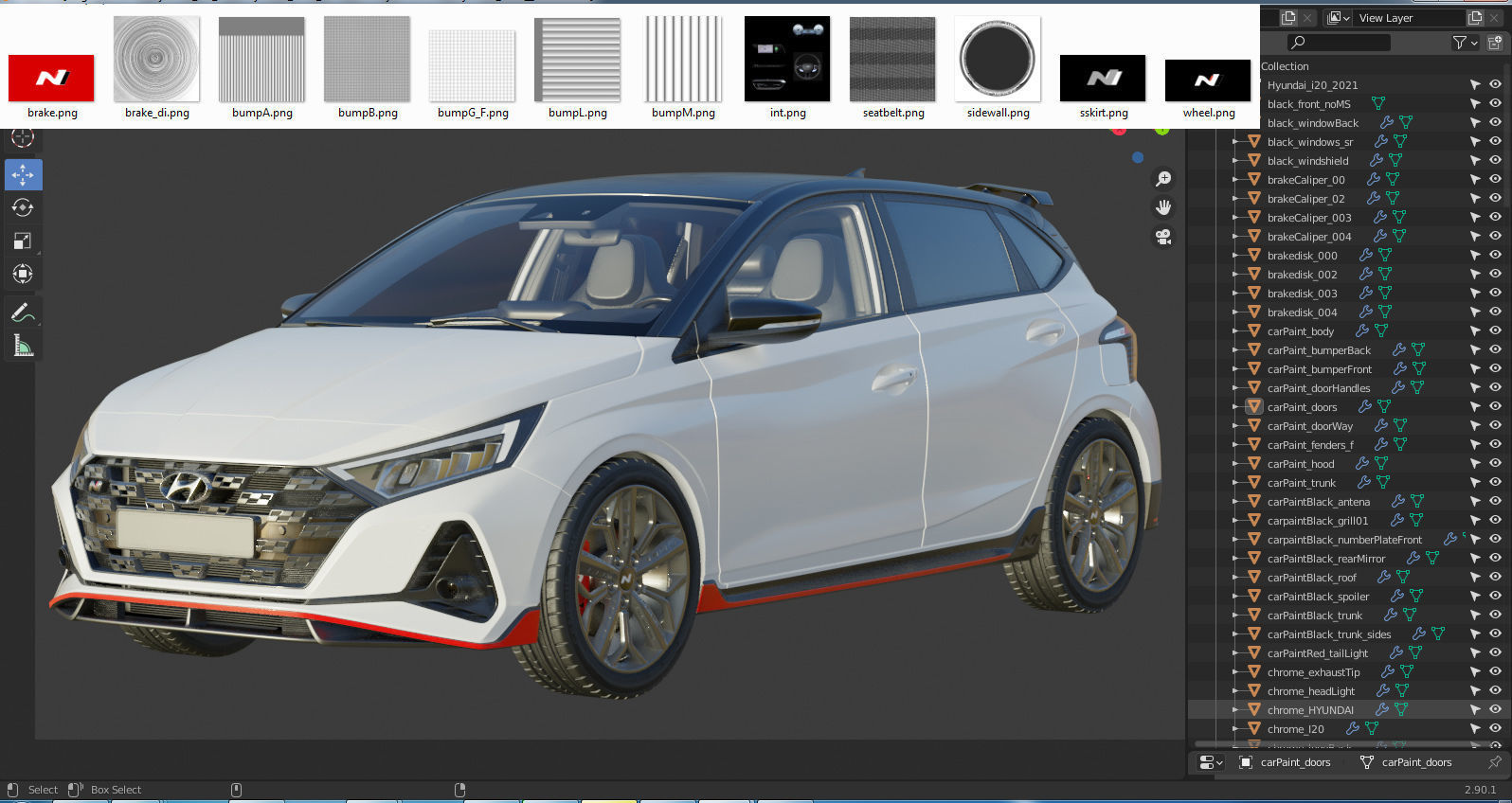This screenshot has width=1512, height=803.
Task: Select brakedisk_003 in outliner
Action: pyautogui.click(x=1302, y=293)
